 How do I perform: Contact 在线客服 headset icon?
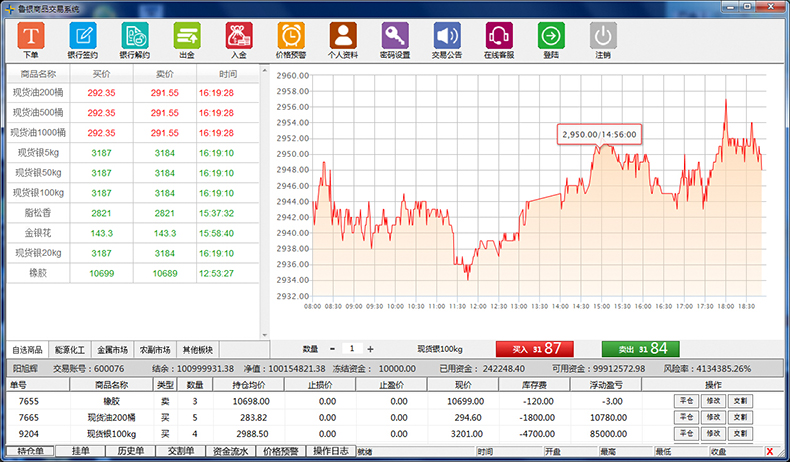point(499,36)
